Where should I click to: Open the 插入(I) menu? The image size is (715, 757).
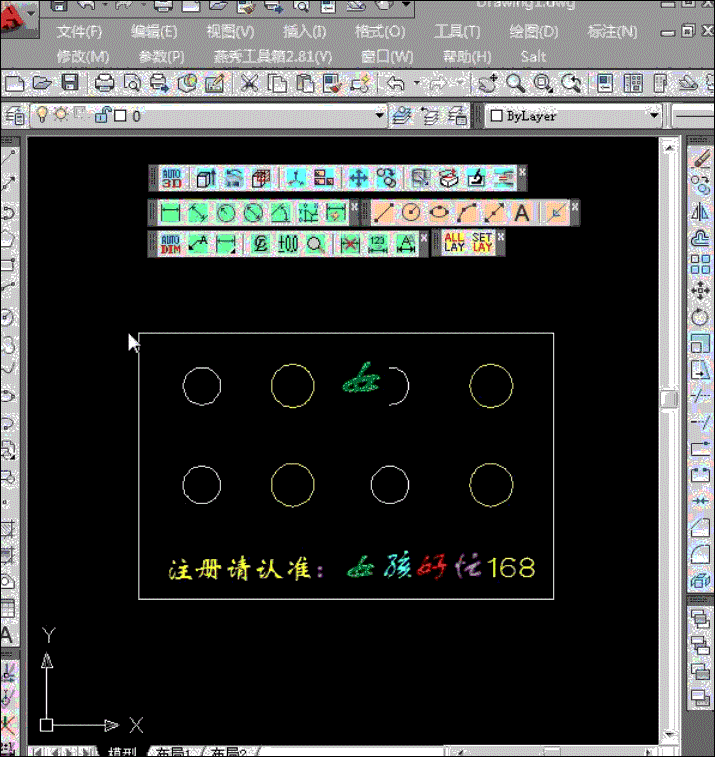coord(305,32)
